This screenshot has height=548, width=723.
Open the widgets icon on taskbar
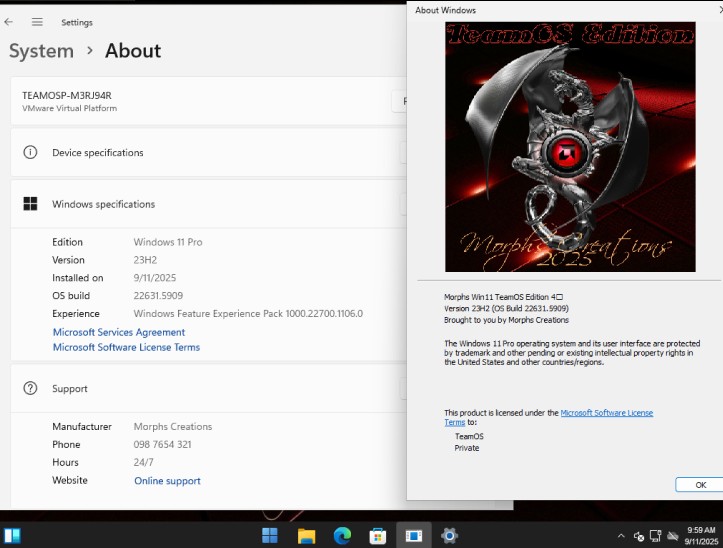pos(12,536)
